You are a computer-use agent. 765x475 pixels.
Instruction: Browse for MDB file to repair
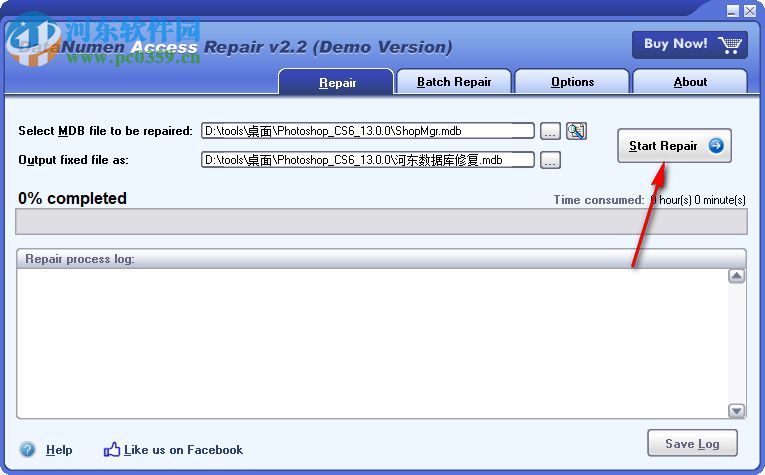(x=550, y=131)
